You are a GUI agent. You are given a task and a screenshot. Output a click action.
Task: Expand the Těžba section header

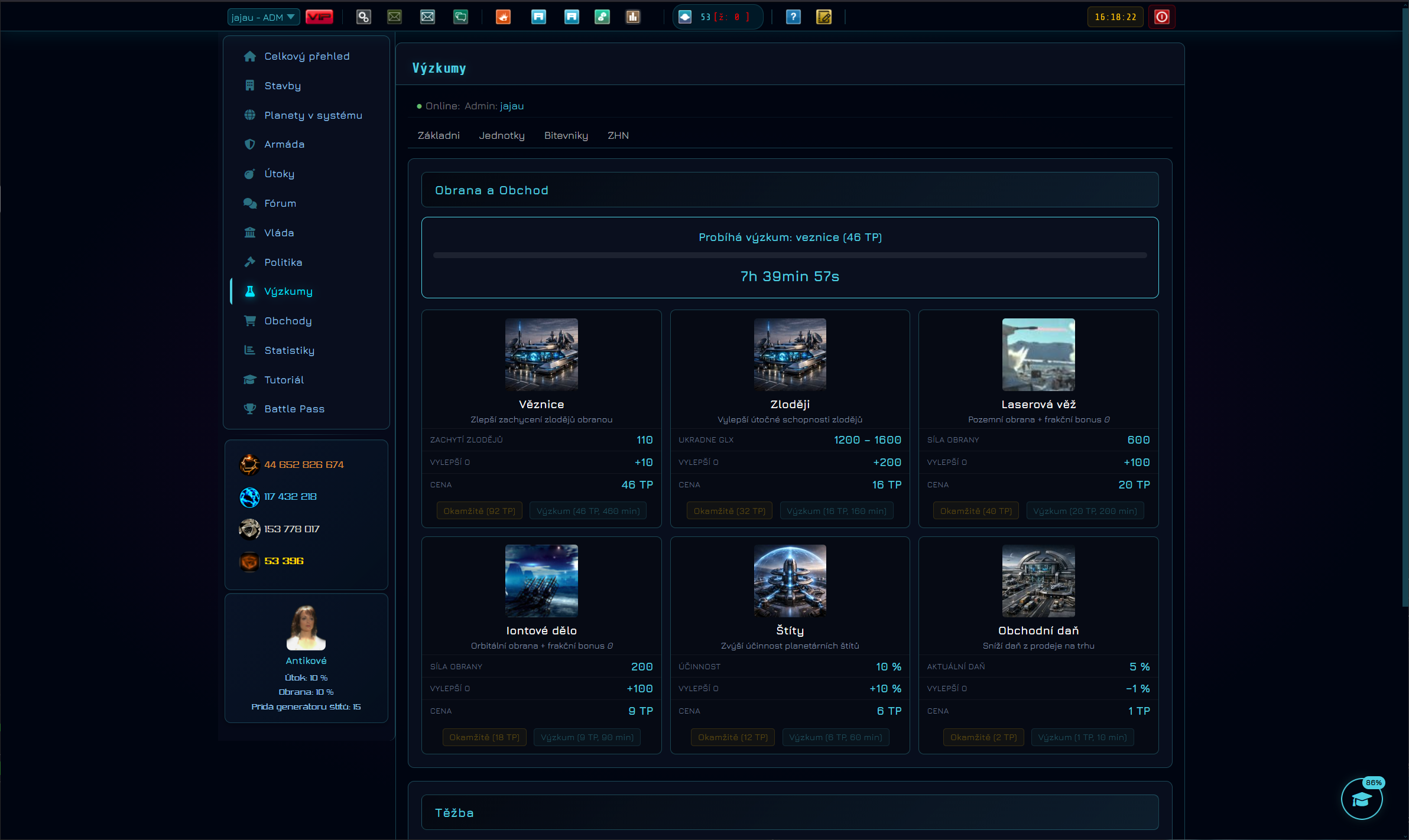tap(790, 812)
